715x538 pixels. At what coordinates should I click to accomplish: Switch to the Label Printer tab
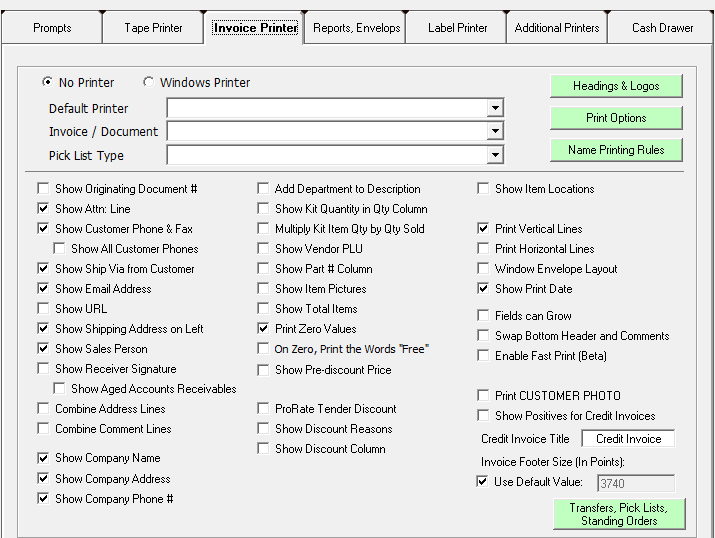click(457, 28)
